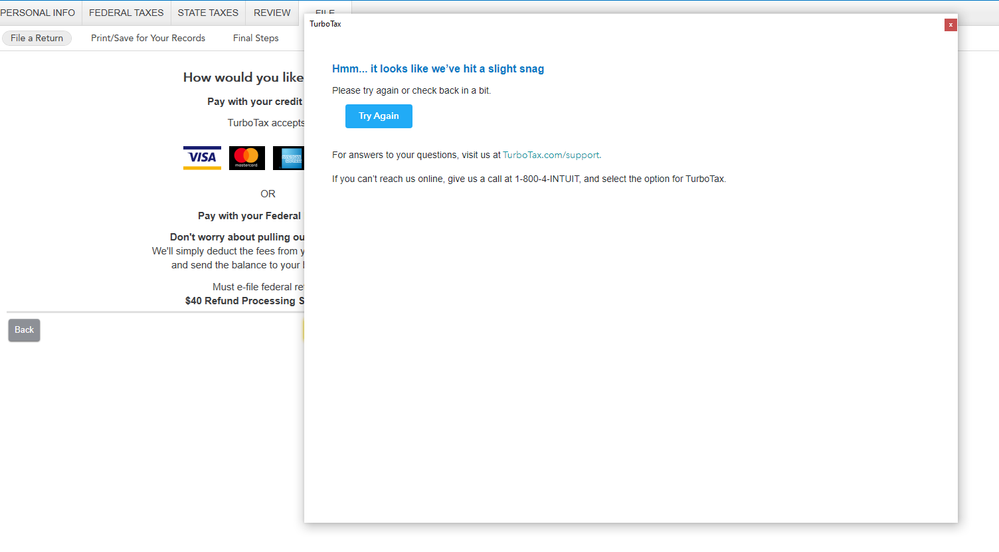Jump to Final Steps section
Viewport: 999px width, 552px height.
tap(255, 38)
